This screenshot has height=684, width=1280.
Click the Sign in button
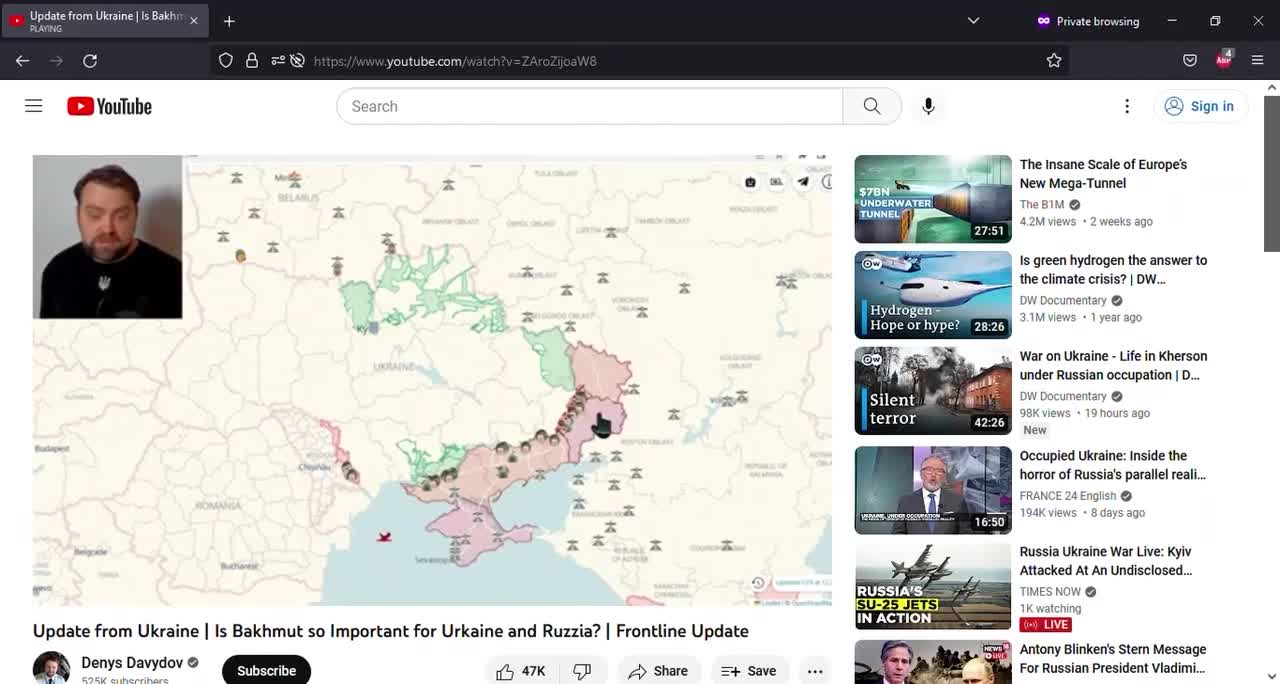point(1200,106)
